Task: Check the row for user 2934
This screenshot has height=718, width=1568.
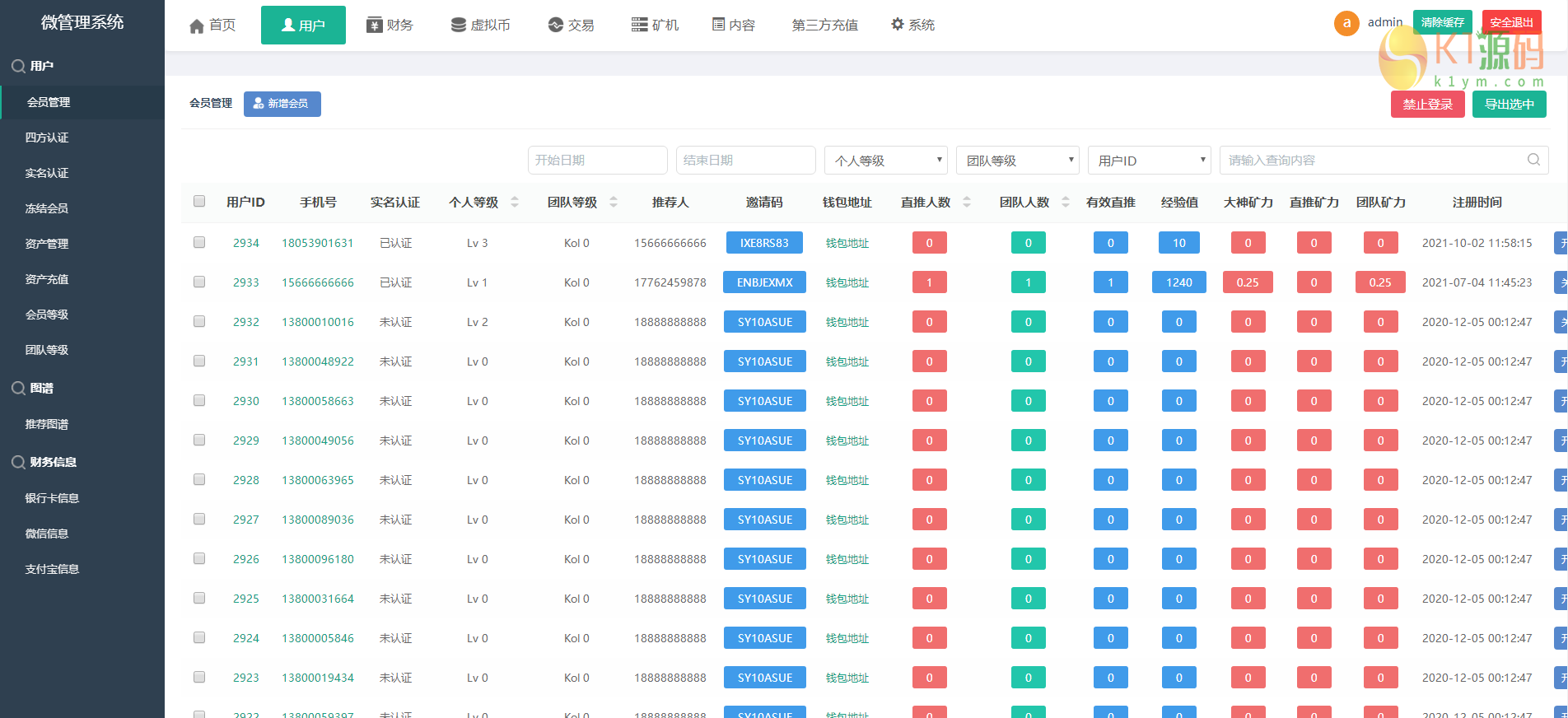Action: 199,242
